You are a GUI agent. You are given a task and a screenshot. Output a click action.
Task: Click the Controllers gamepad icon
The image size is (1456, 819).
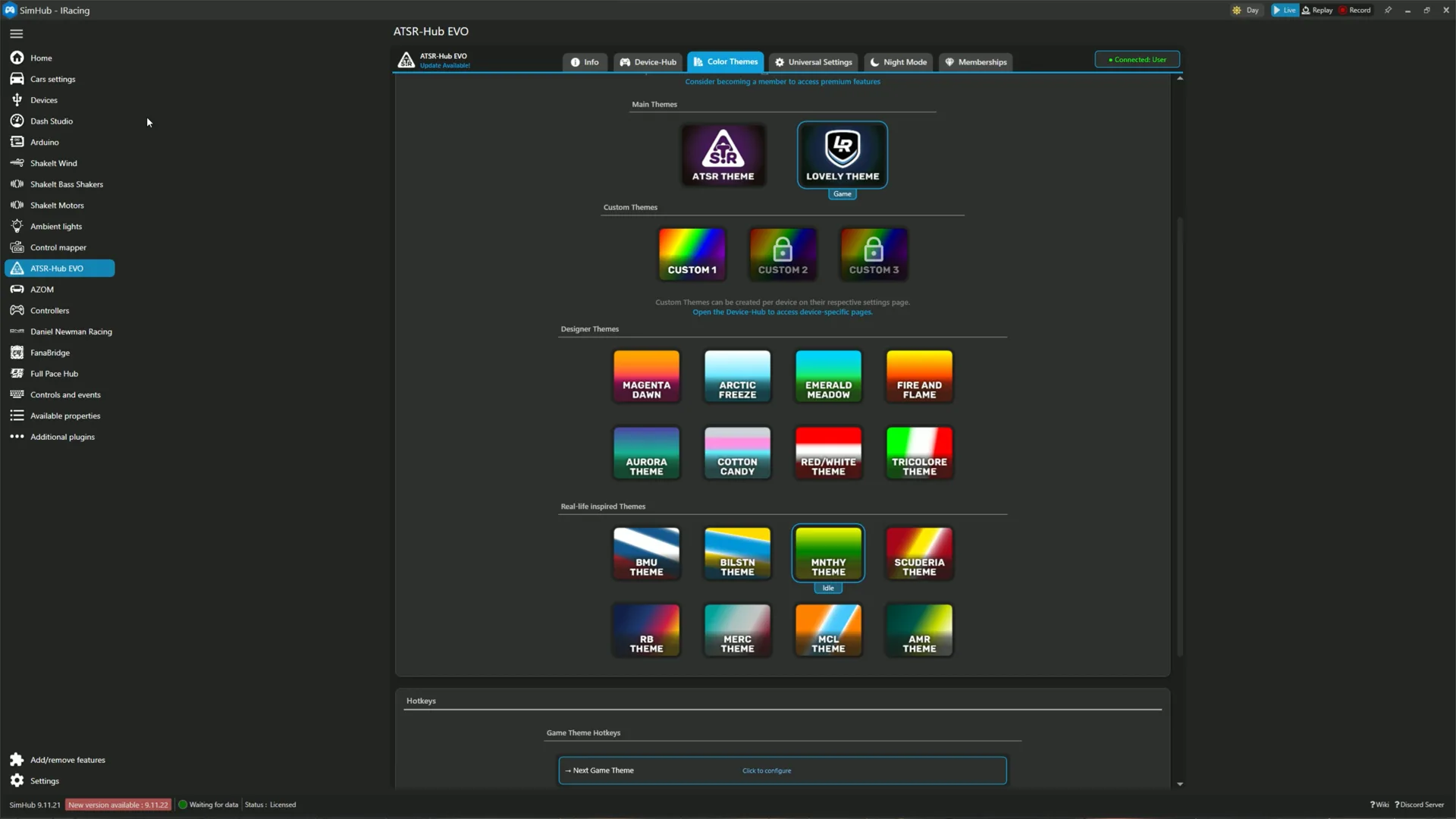click(17, 310)
